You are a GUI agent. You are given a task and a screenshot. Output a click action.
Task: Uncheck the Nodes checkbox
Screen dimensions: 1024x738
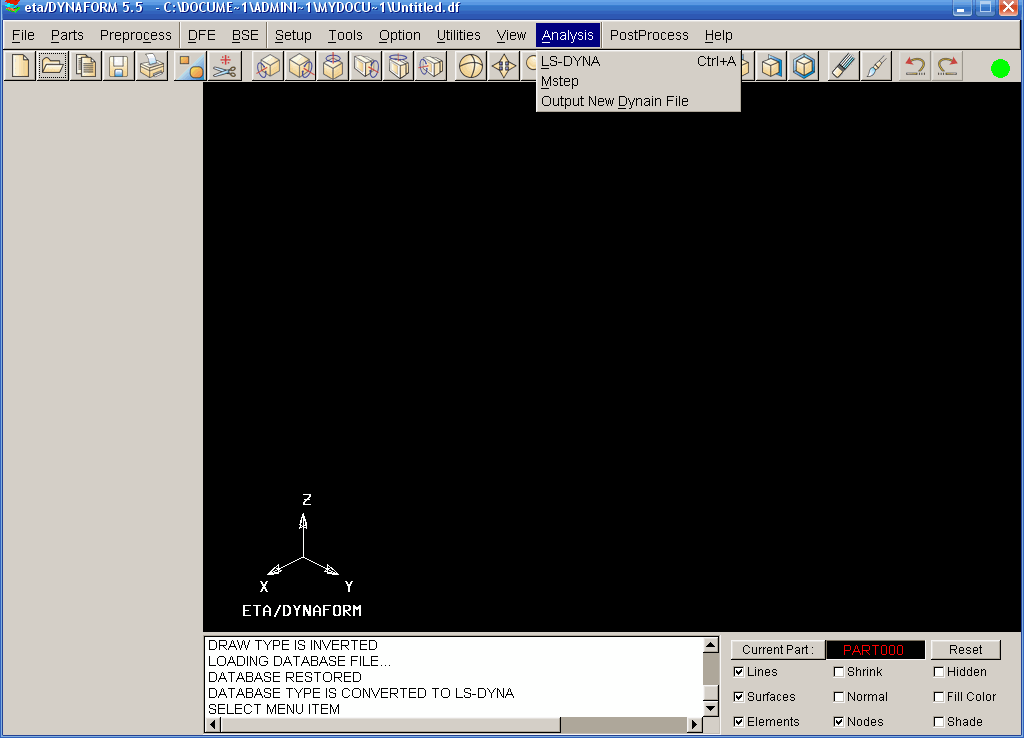click(839, 722)
